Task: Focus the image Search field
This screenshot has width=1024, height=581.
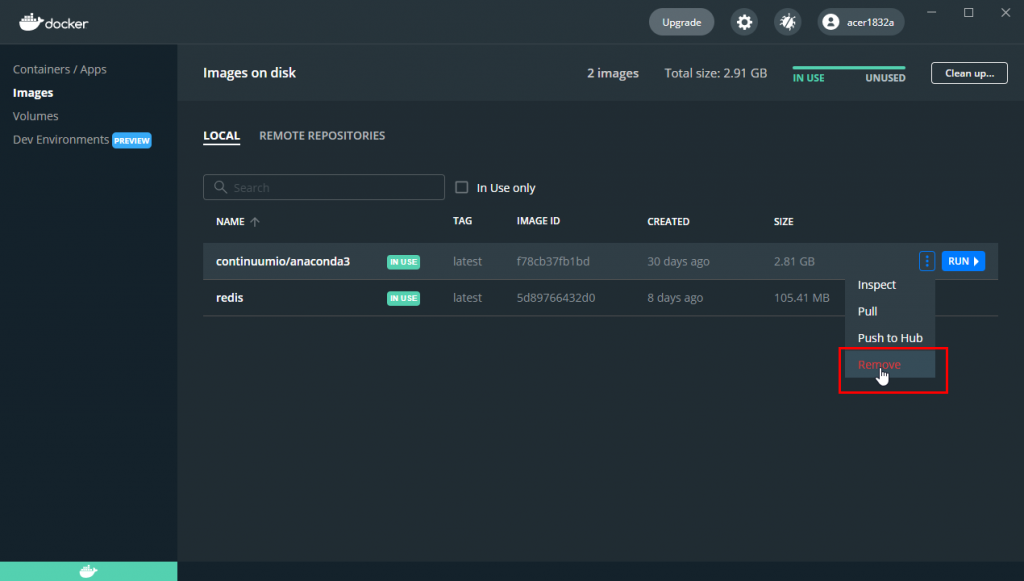Action: coord(324,187)
